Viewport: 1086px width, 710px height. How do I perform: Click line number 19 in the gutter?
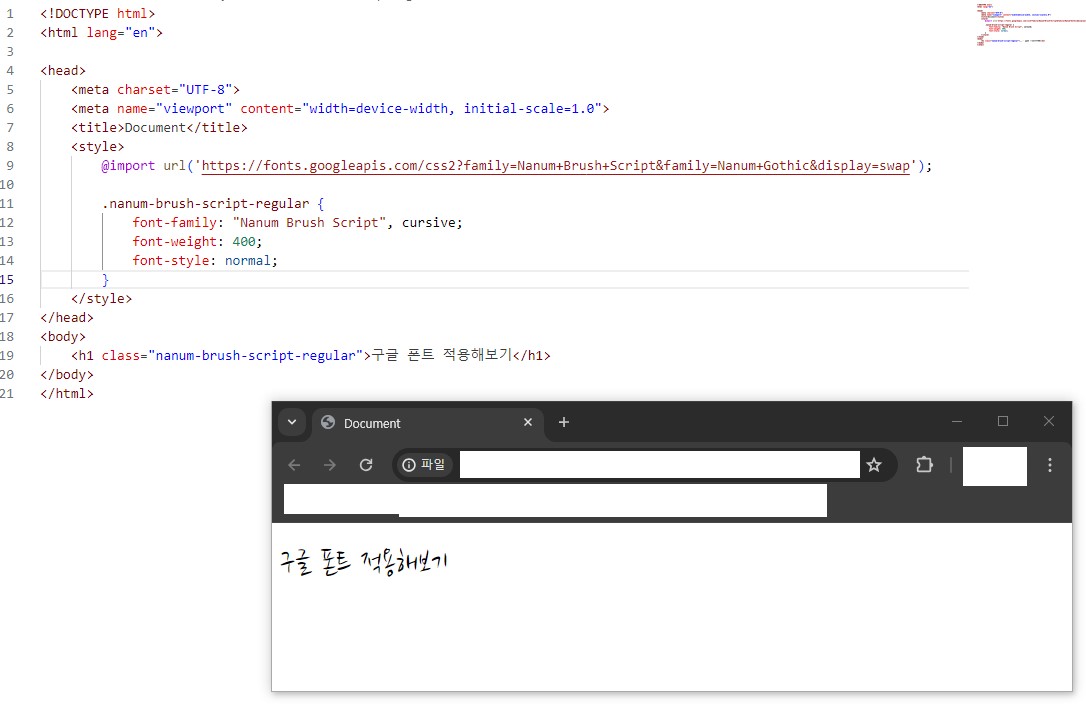pos(7,355)
